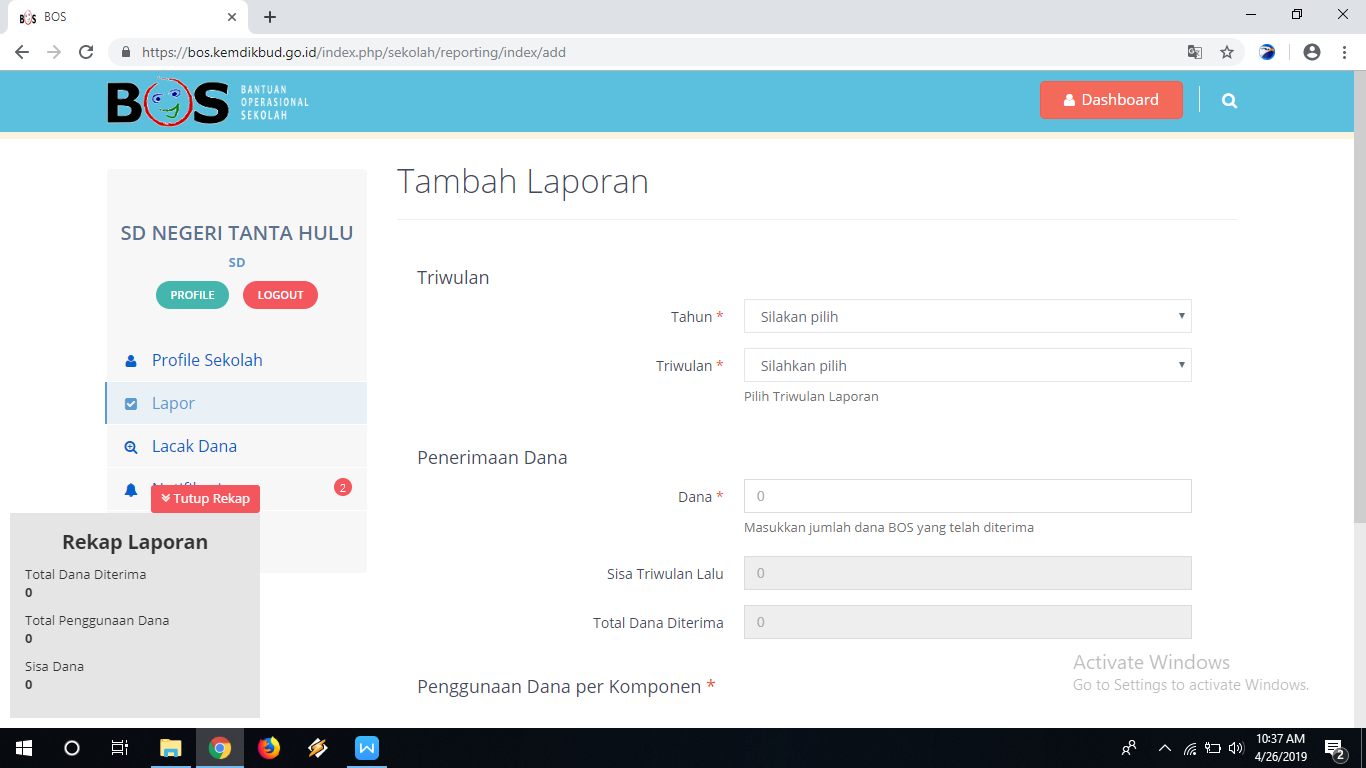1366x768 pixels.
Task: Bookmark the page with the star icon
Action: (x=1227, y=51)
